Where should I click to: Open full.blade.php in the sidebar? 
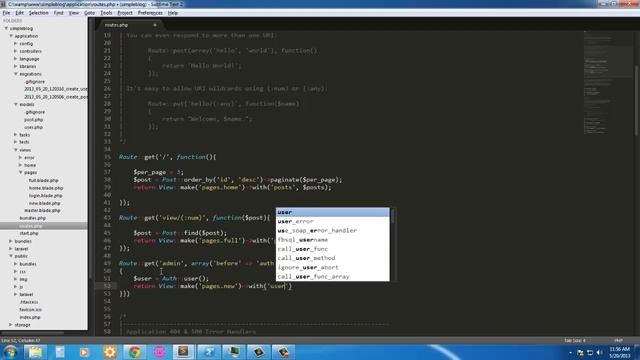tap(44, 180)
